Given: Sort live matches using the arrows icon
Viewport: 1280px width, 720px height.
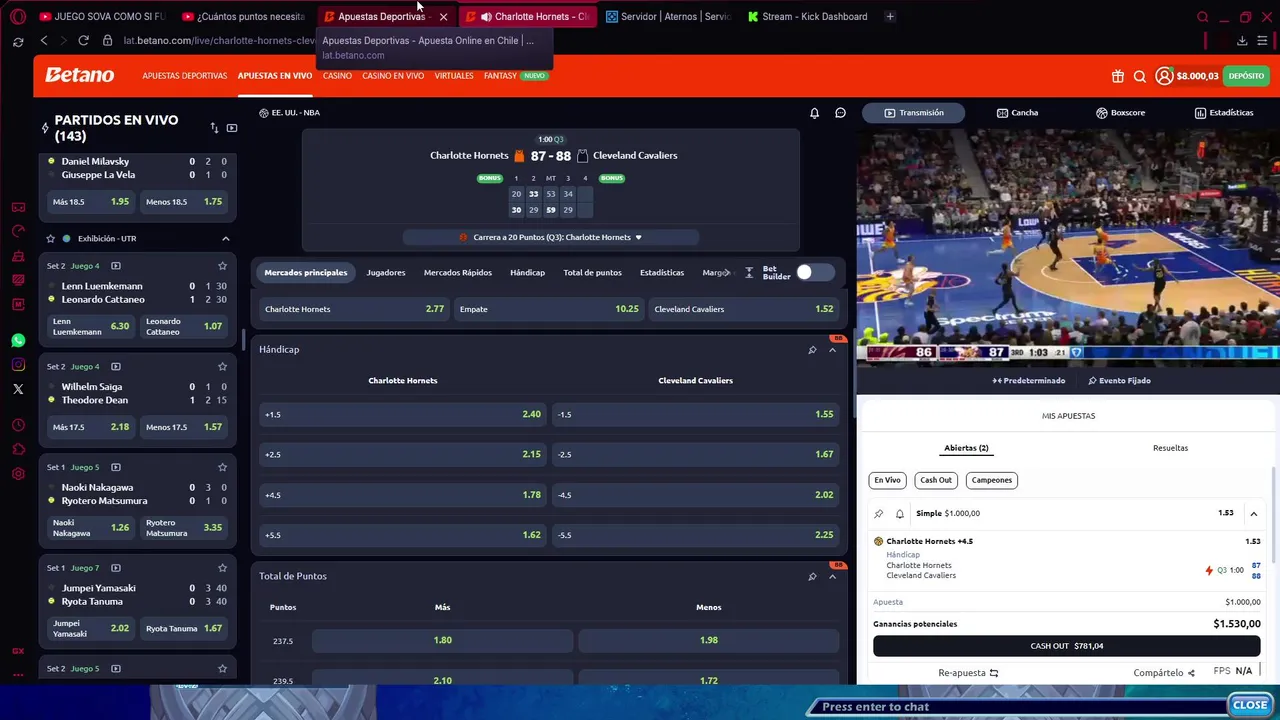Looking at the screenshot, I should [214, 128].
